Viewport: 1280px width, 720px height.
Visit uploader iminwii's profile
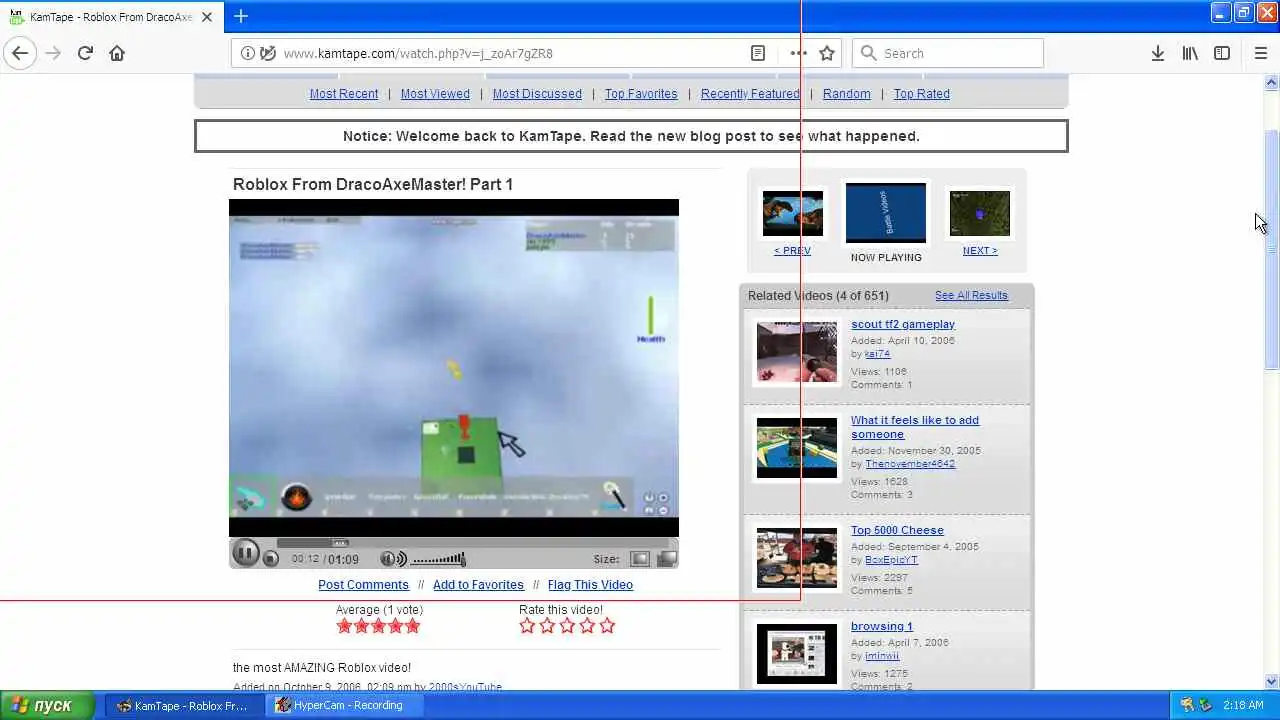[882, 656]
